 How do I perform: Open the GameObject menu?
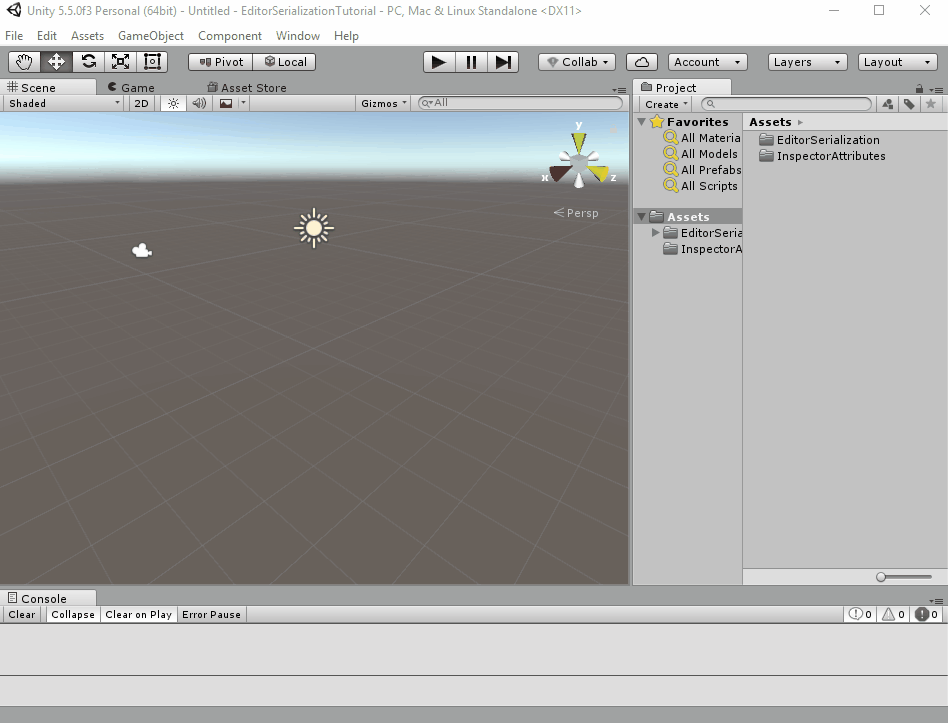pos(150,35)
